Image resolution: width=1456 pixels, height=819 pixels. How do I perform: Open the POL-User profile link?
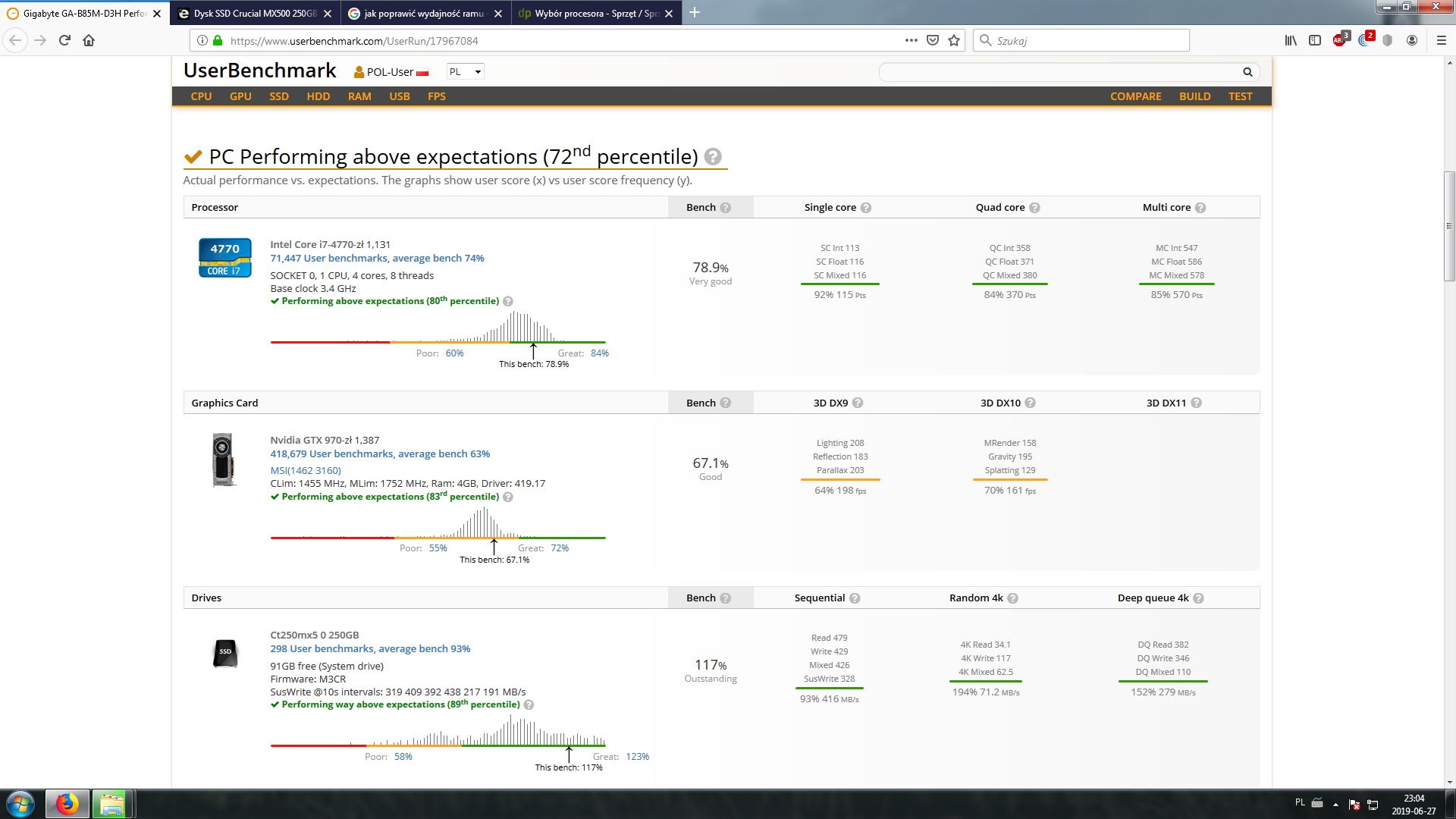(391, 72)
